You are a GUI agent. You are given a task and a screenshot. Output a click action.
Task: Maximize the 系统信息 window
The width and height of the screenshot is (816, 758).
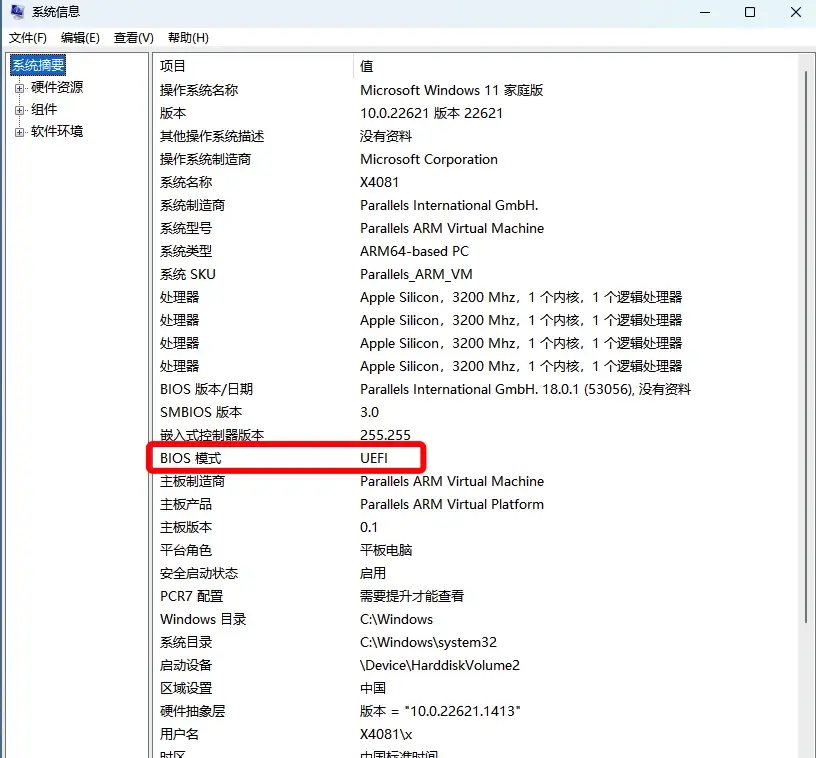[x=750, y=12]
